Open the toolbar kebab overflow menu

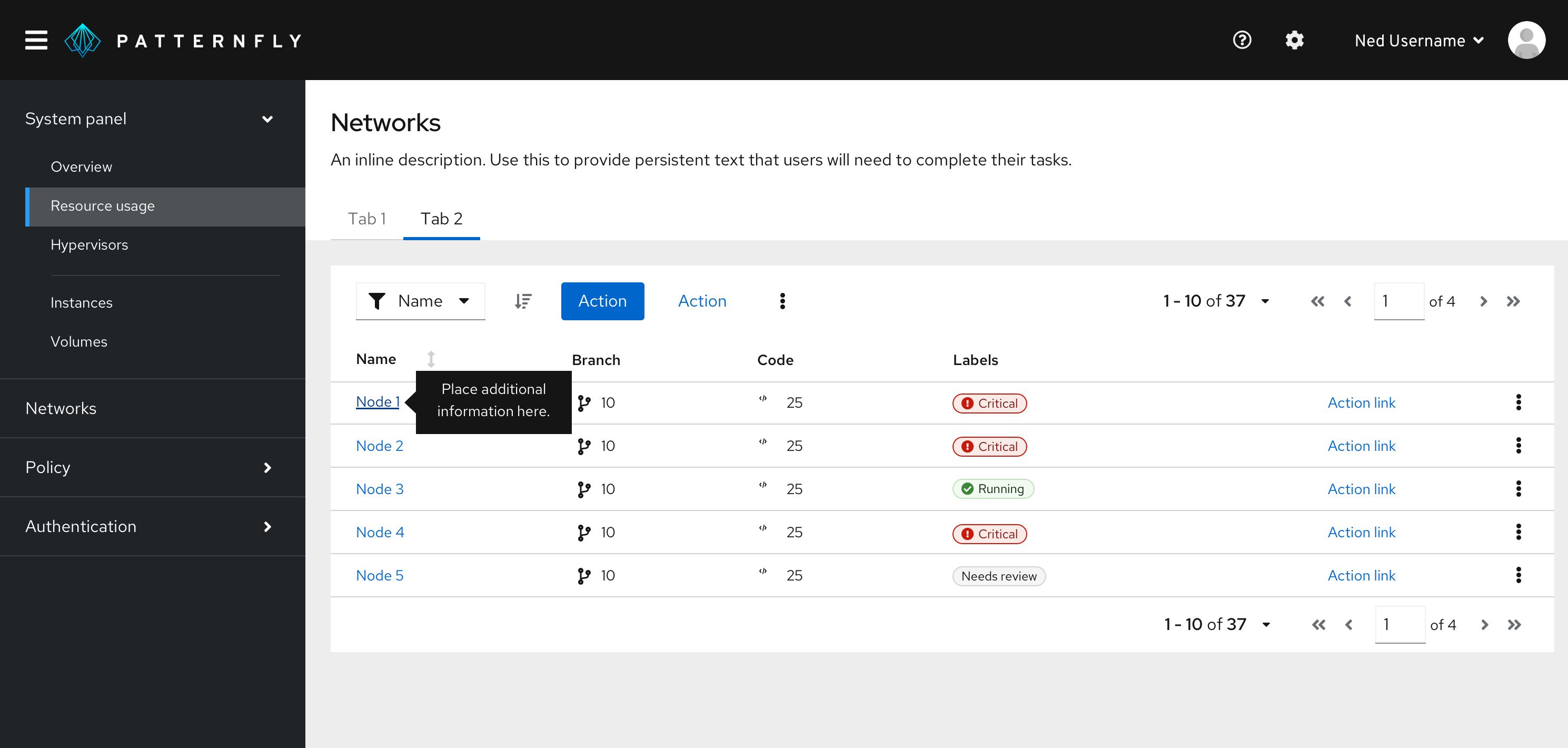782,301
